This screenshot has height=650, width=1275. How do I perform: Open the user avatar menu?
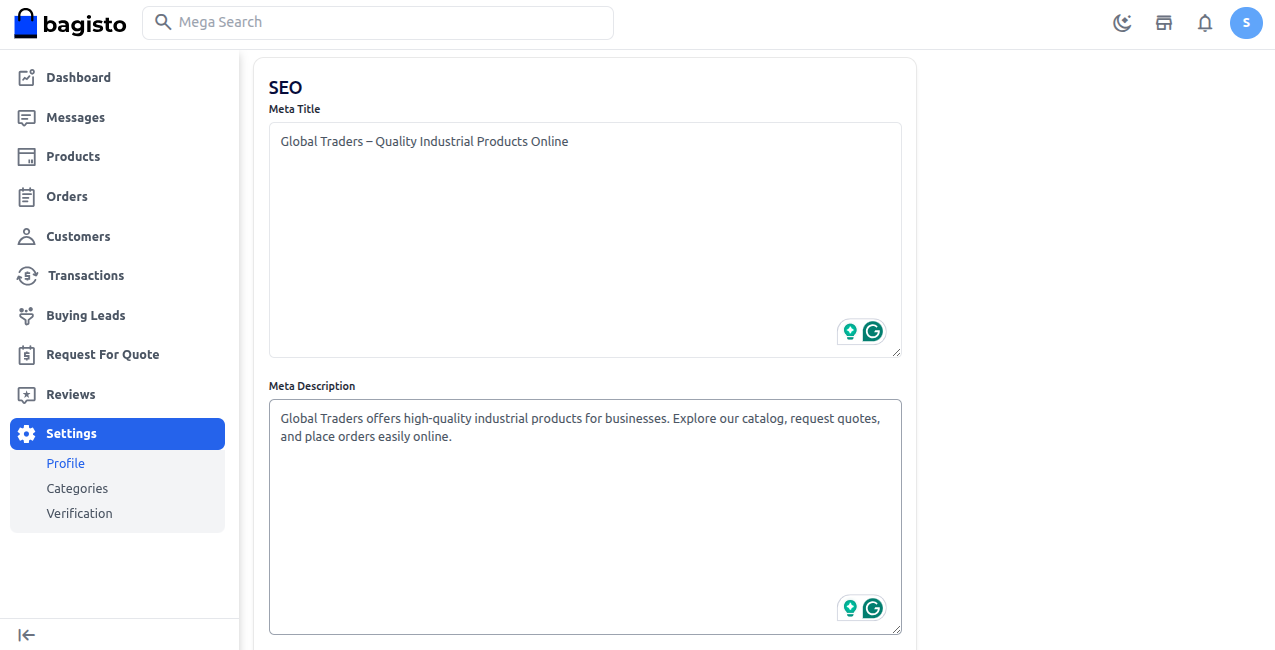(x=1246, y=23)
